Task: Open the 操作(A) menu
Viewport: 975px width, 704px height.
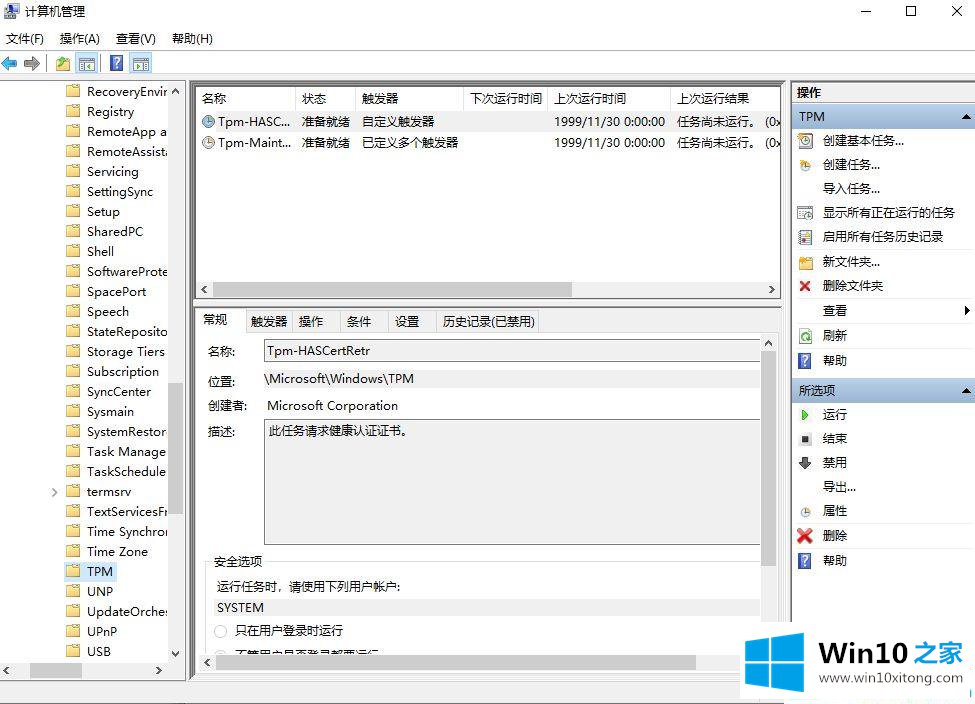Action: 80,39
